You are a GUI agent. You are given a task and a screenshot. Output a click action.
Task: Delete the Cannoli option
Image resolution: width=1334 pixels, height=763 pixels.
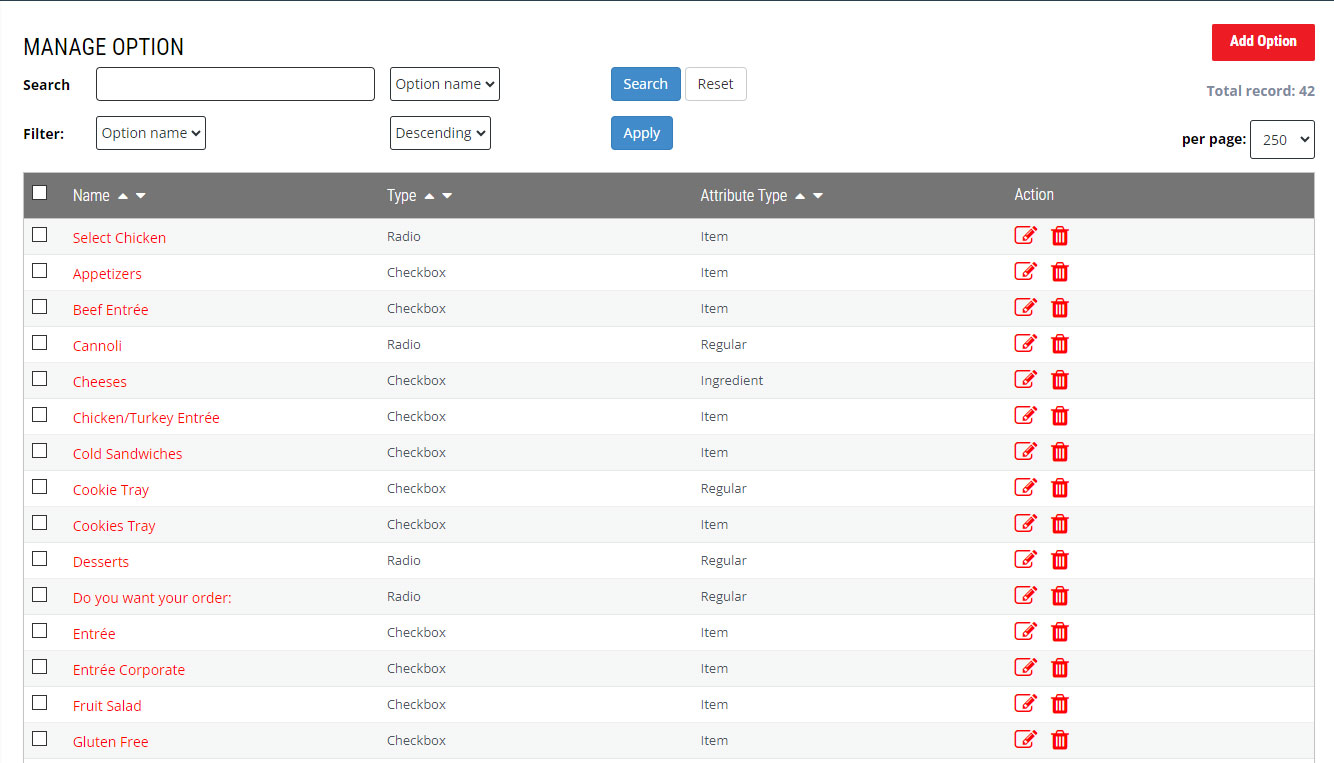coord(1060,344)
